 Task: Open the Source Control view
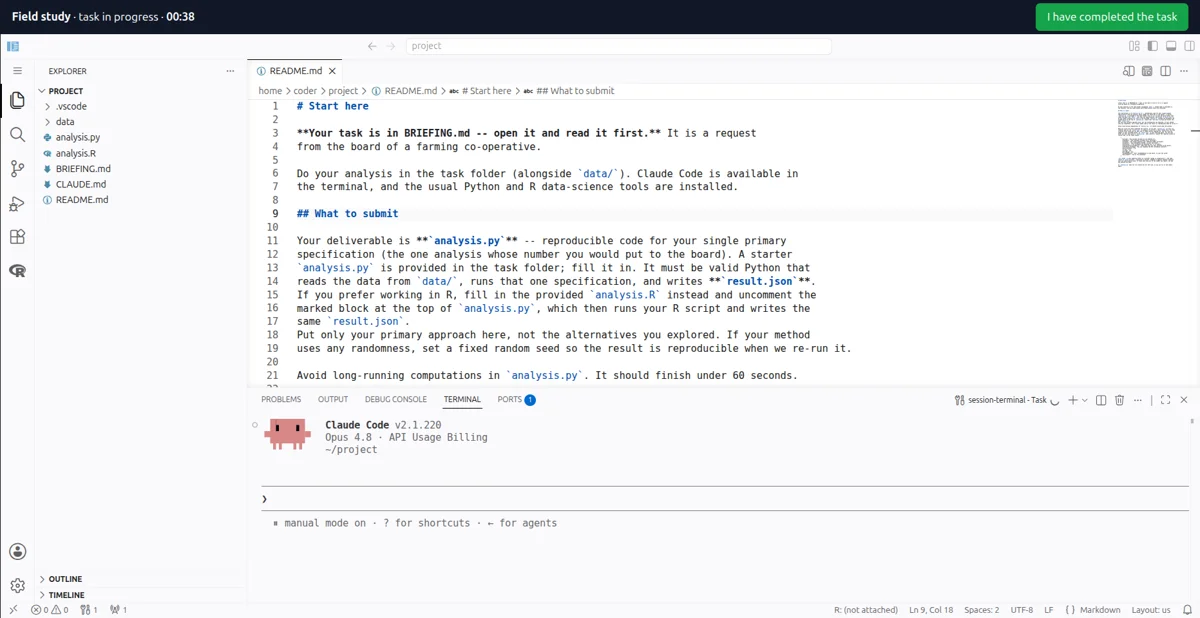(17, 169)
